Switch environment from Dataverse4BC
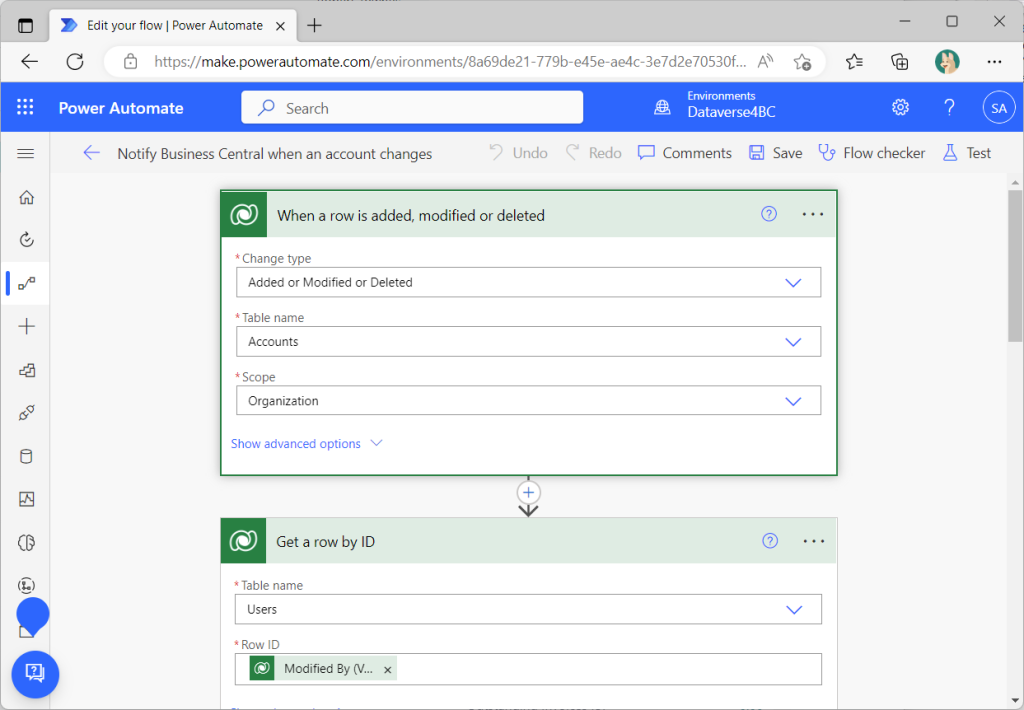Viewport: 1024px width, 710px height. 731,105
